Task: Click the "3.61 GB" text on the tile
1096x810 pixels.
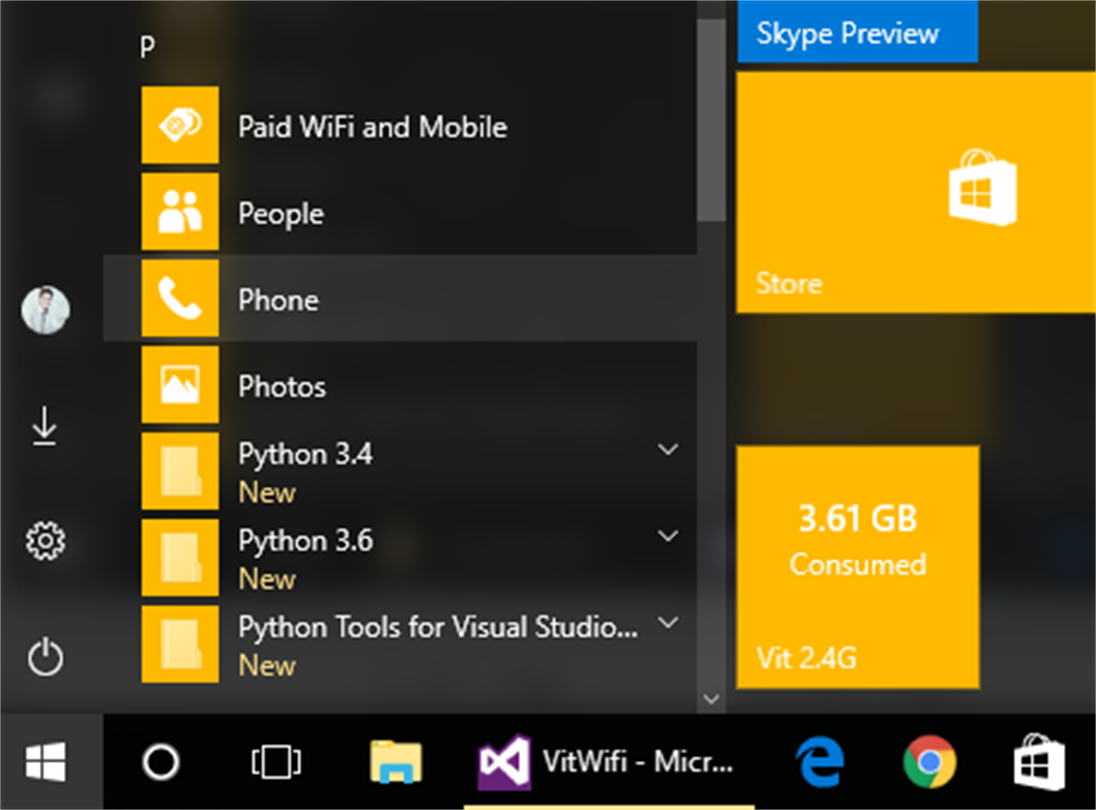Action: tap(858, 519)
